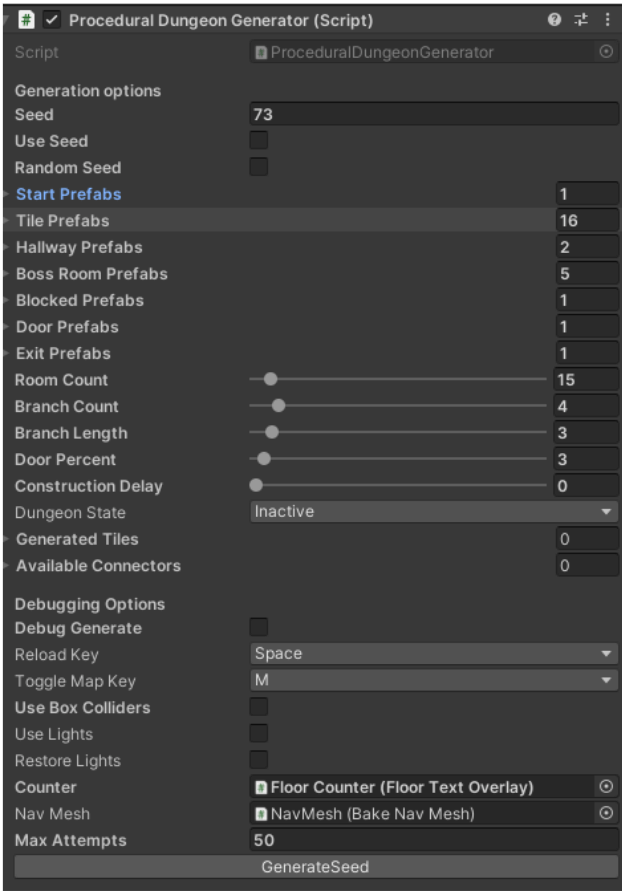This screenshot has height=892, width=622.
Task: Open component help reference icon
Action: (x=555, y=20)
